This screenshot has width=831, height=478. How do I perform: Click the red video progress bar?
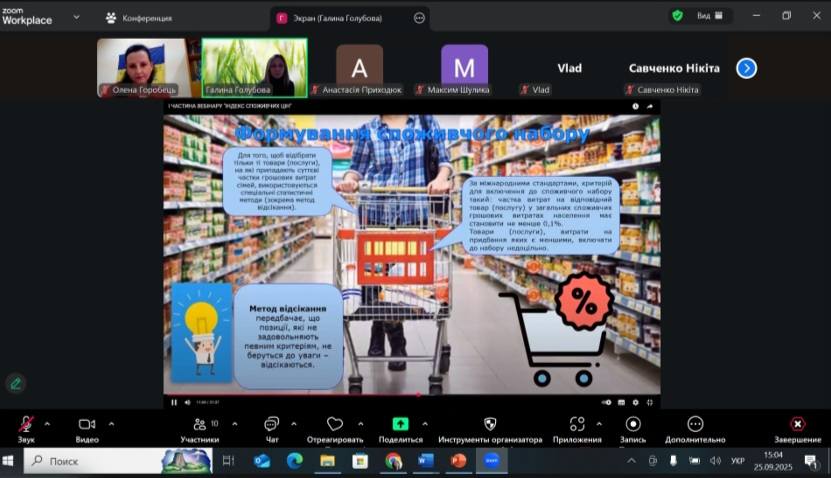click(x=300, y=395)
